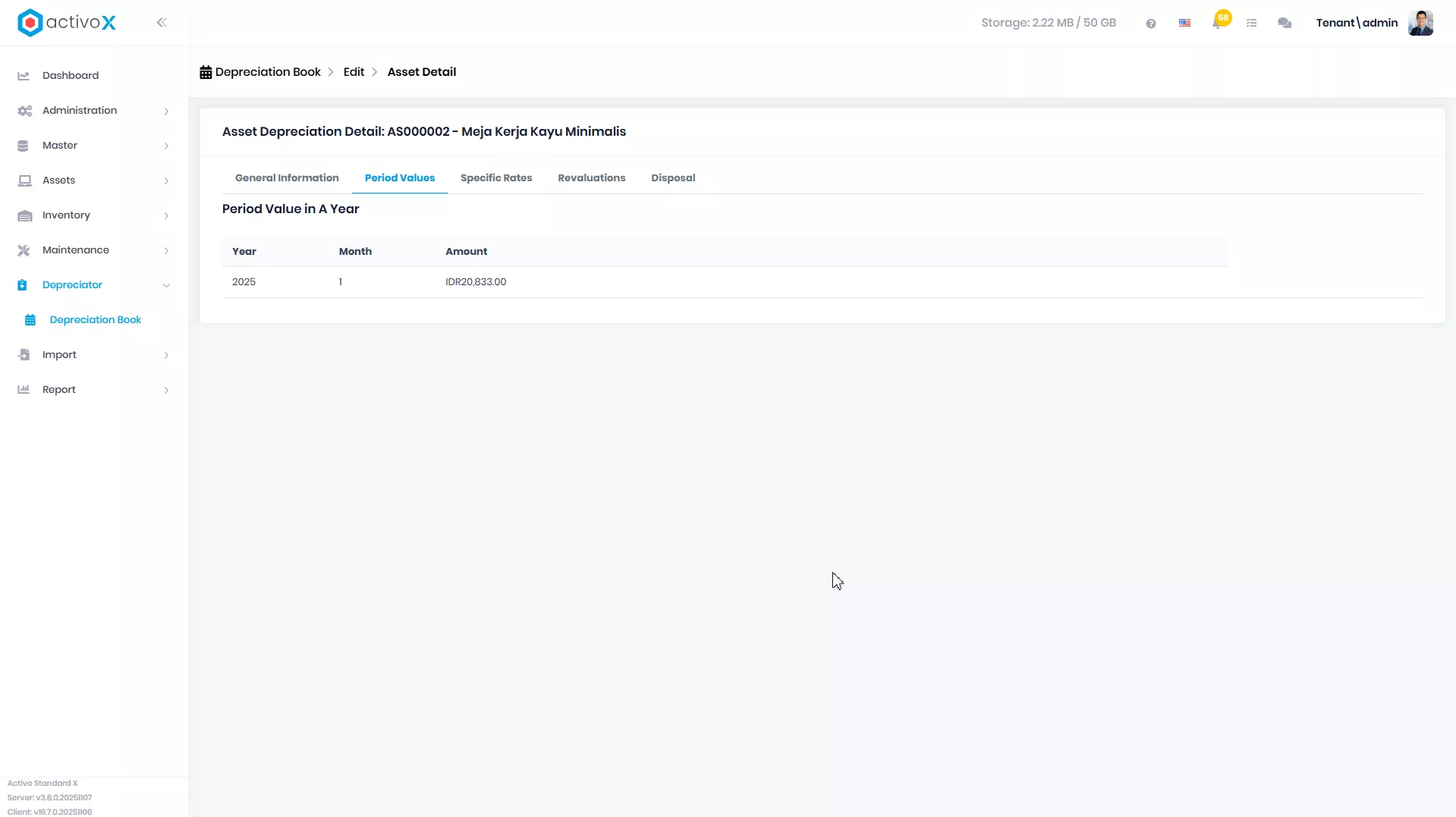Image resolution: width=1456 pixels, height=817 pixels.
Task: Click the IDR20,833.00 amount cell
Action: click(476, 282)
